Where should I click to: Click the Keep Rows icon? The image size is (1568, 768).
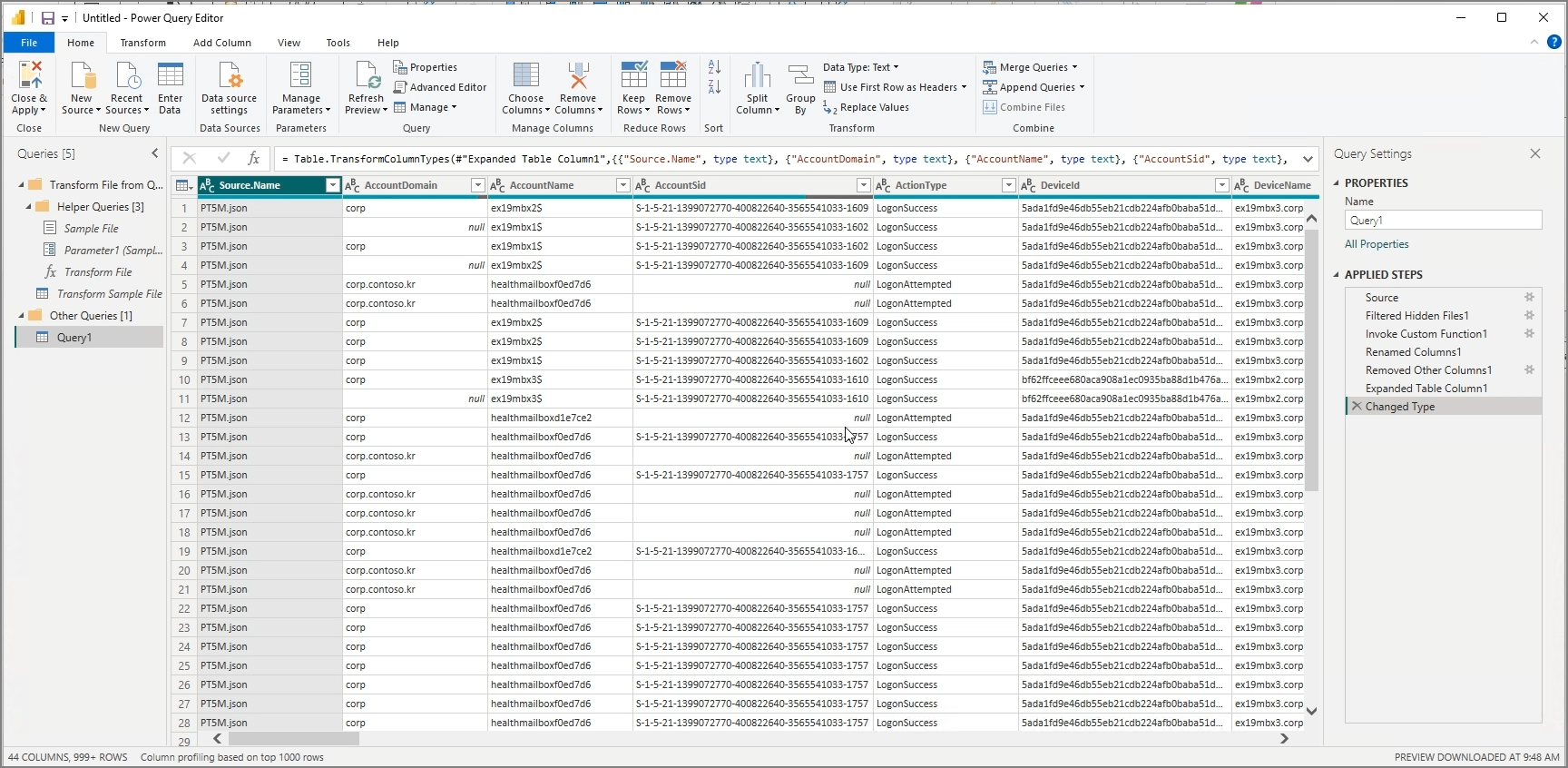[x=633, y=75]
